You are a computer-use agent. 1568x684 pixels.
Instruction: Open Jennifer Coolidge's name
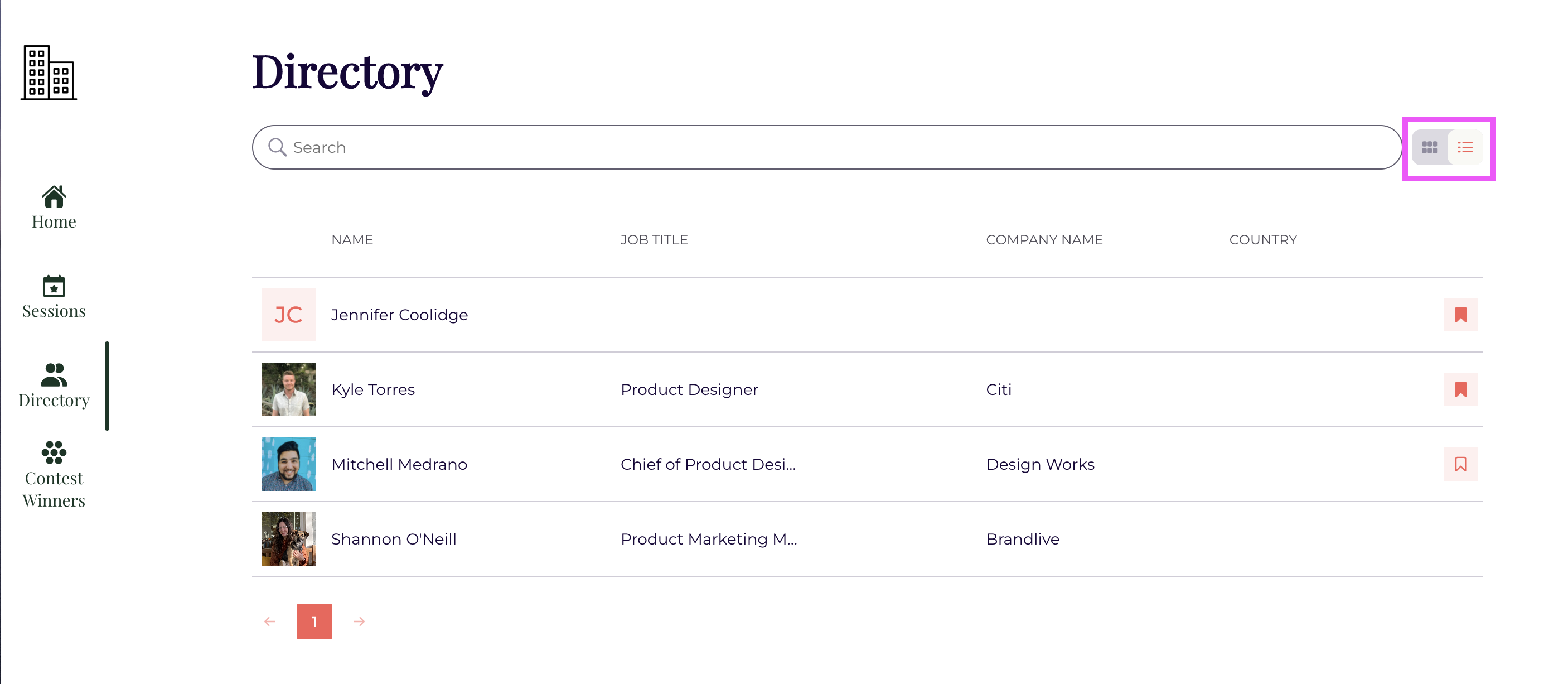coord(399,315)
